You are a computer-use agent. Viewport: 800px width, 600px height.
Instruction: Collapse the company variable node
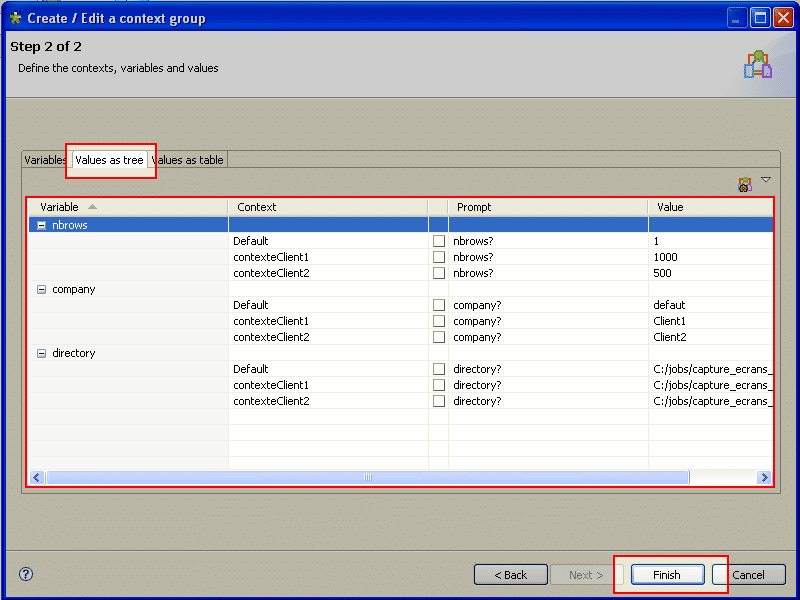[x=41, y=289]
